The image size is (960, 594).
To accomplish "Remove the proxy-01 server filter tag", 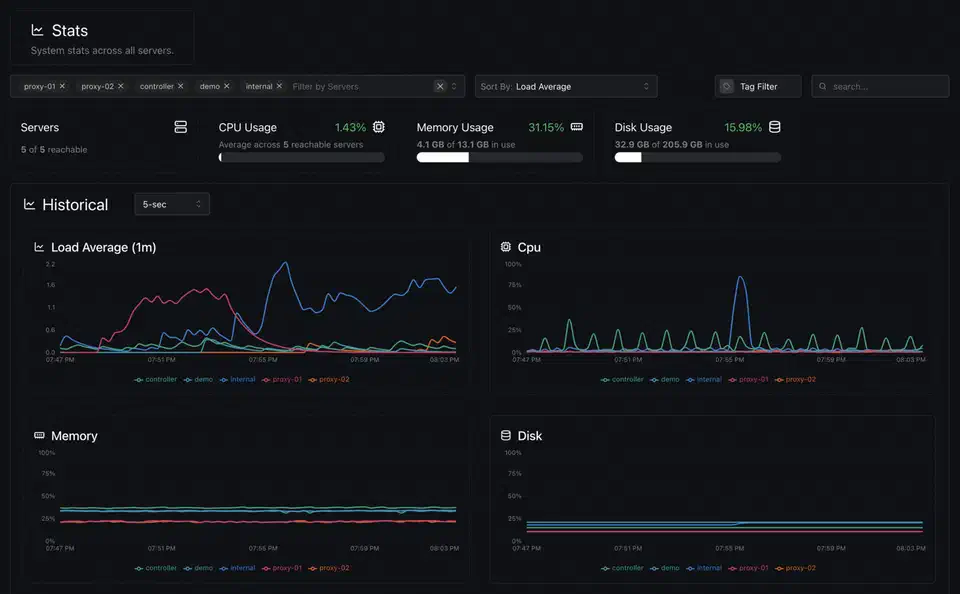I will [x=62, y=86].
